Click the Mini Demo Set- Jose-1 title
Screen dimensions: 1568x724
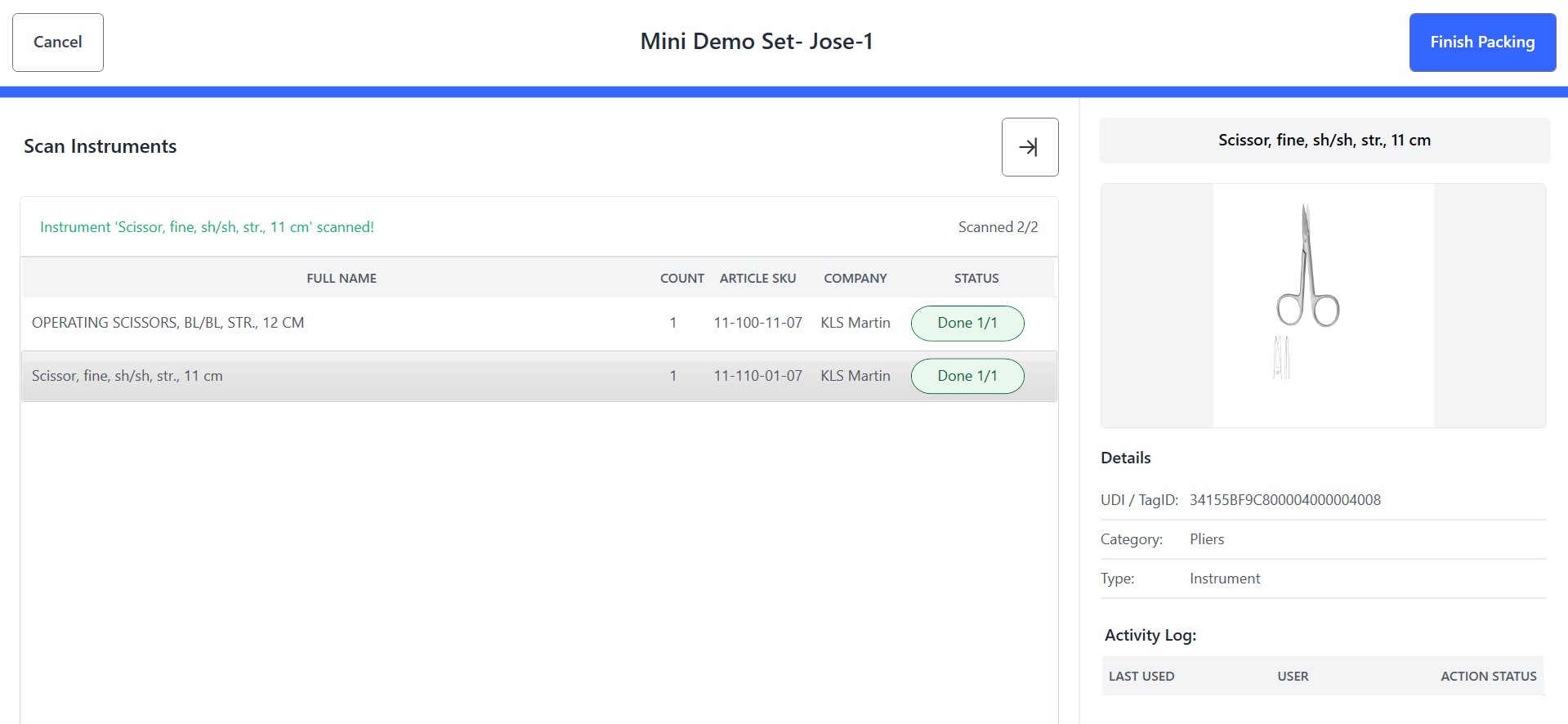point(757,42)
